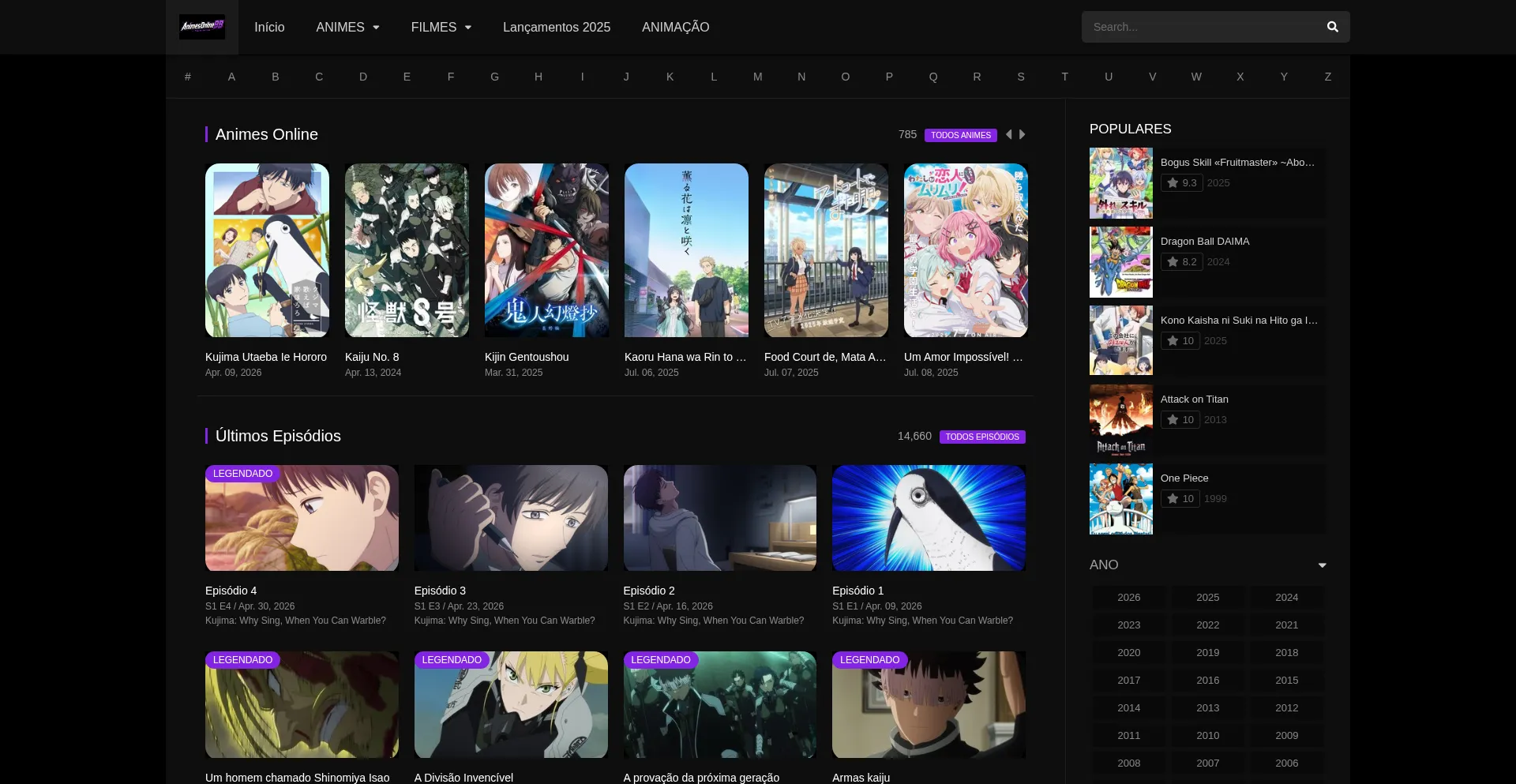Filter animes by the # symbol
The image size is (1516, 784).
(x=188, y=77)
